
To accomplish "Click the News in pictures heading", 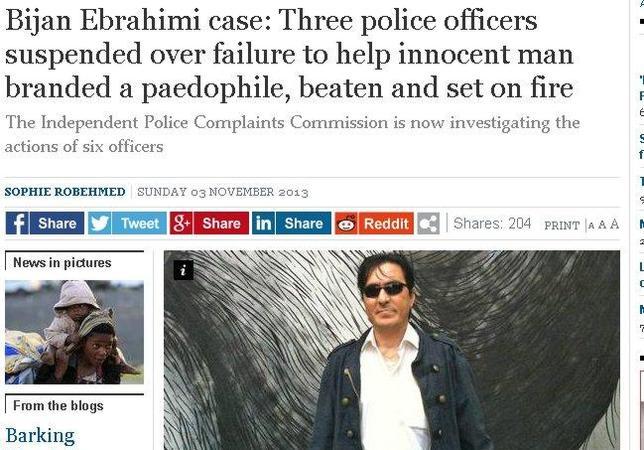I will point(62,262).
